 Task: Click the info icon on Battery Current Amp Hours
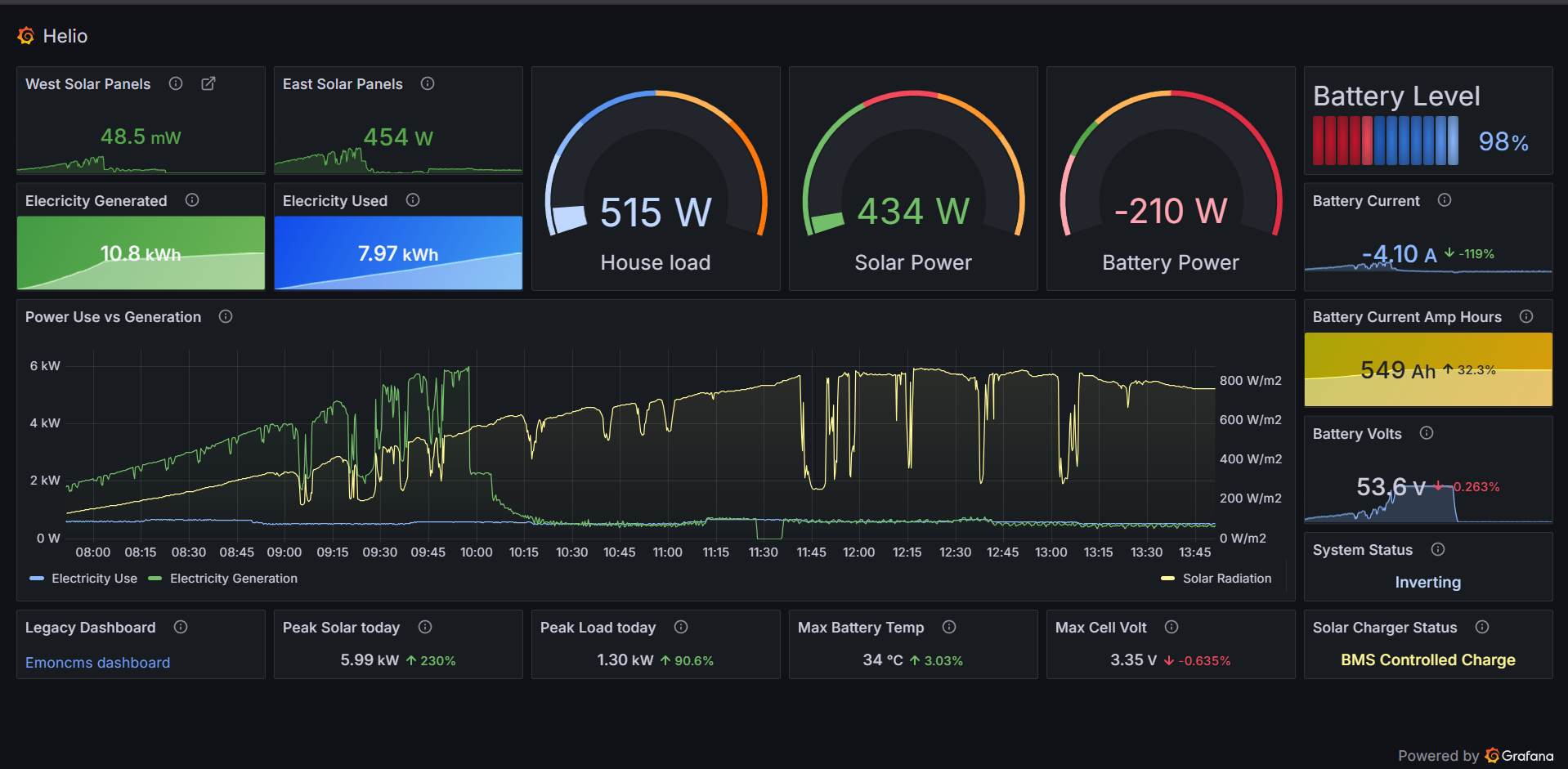point(1527,316)
